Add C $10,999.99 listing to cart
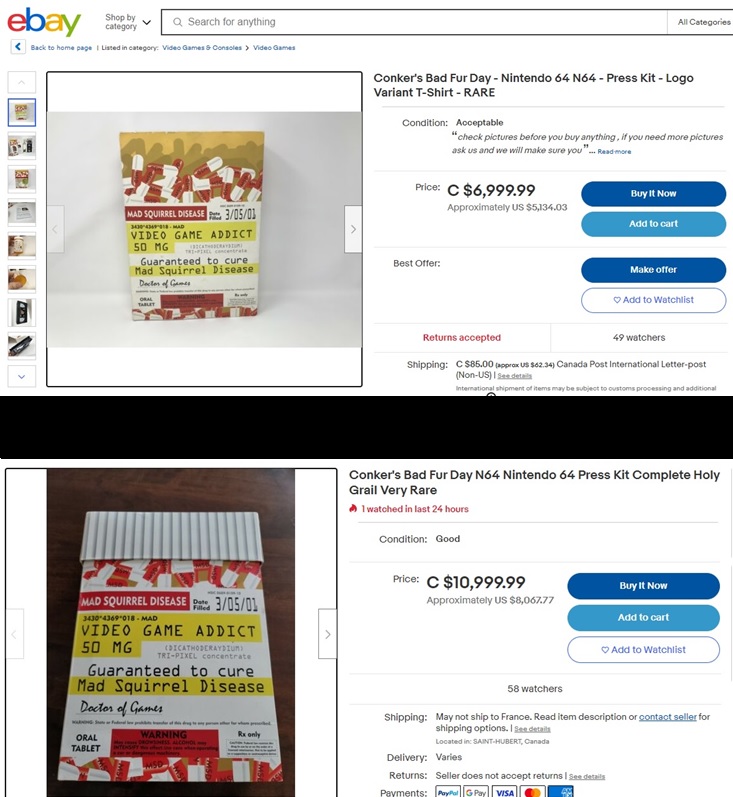Image resolution: width=733 pixels, height=797 pixels. [643, 618]
